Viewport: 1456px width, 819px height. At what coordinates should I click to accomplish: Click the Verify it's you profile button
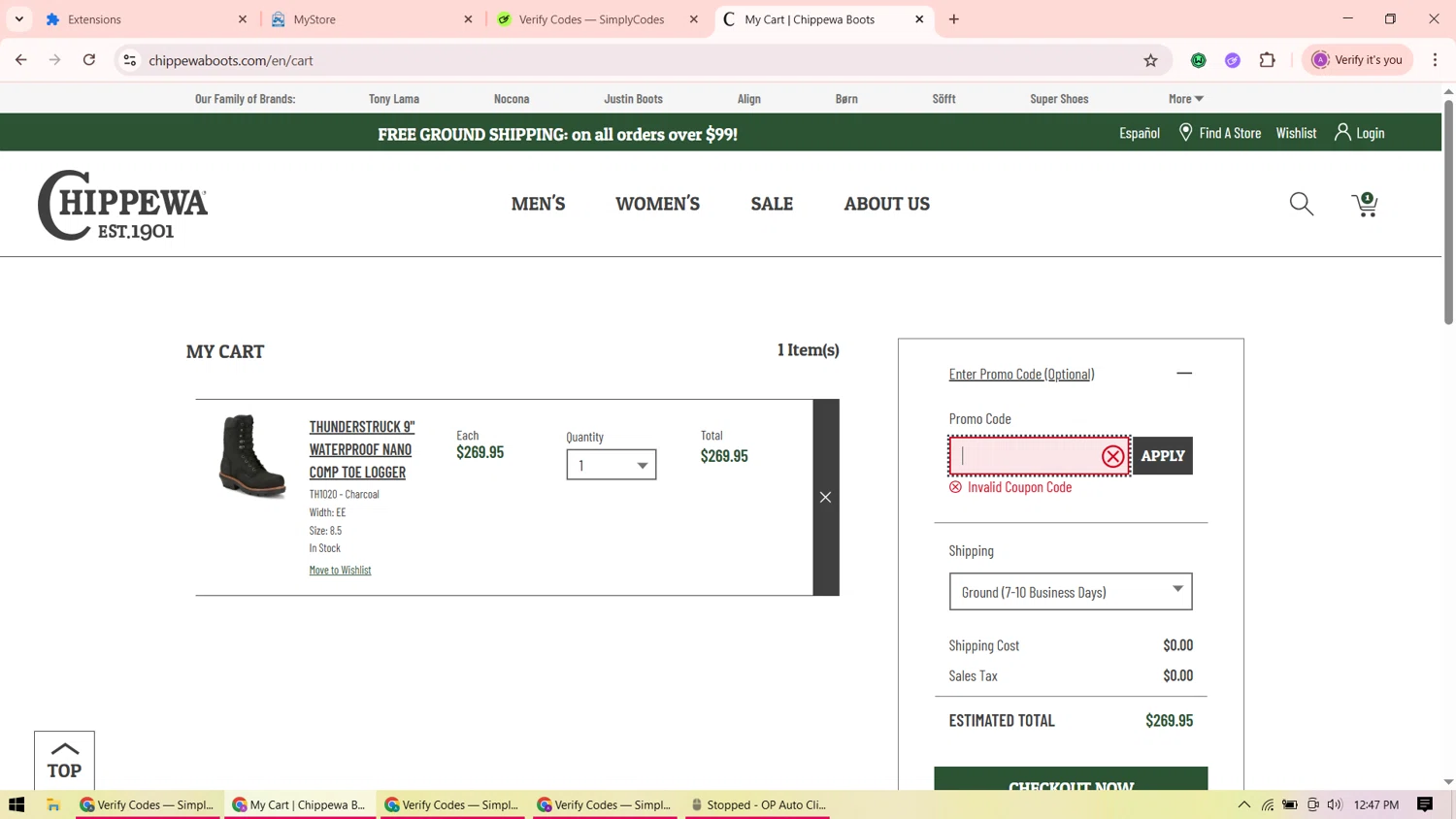[x=1357, y=60]
